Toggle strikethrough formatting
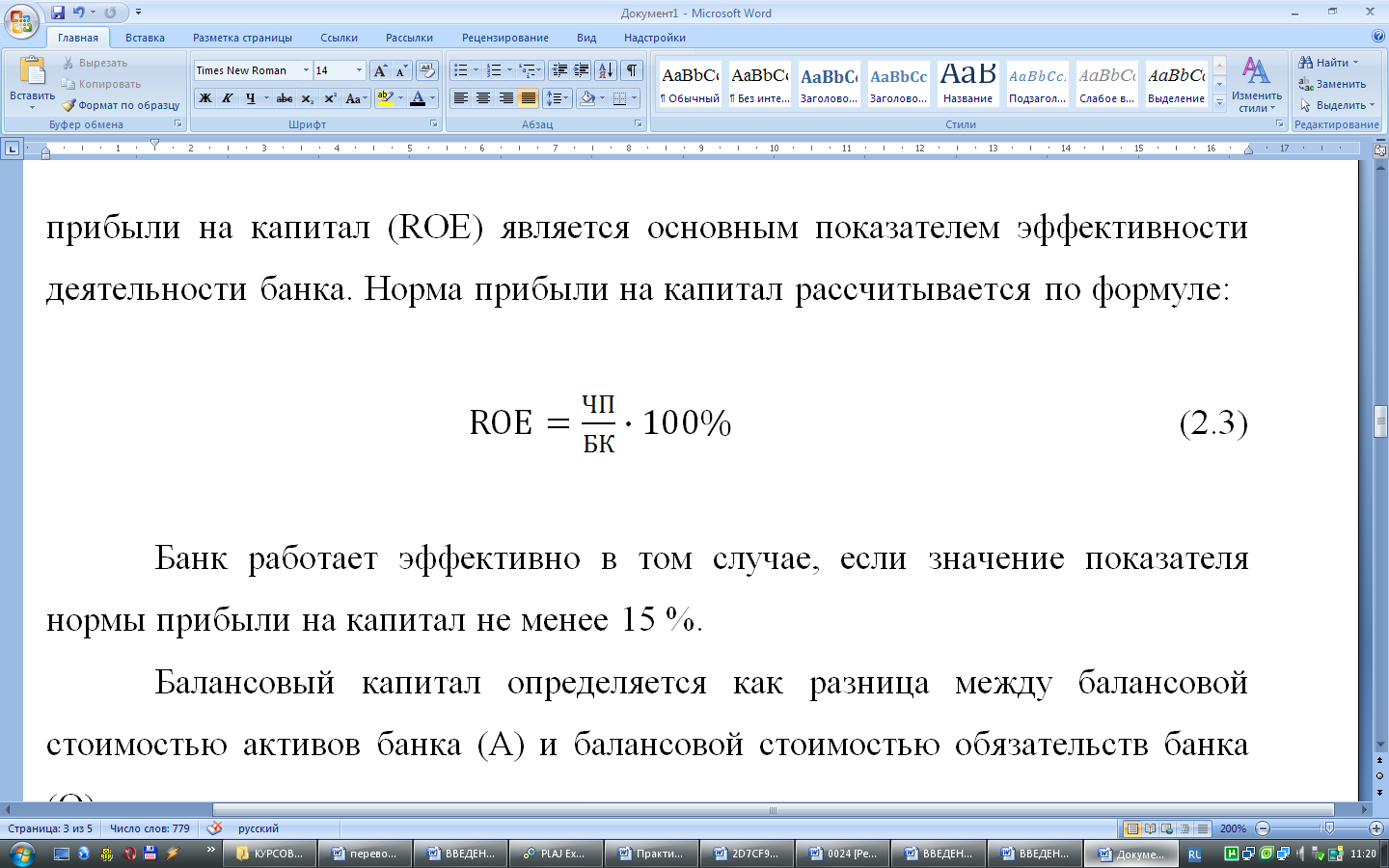This screenshot has height=868, width=1389. coord(285,98)
